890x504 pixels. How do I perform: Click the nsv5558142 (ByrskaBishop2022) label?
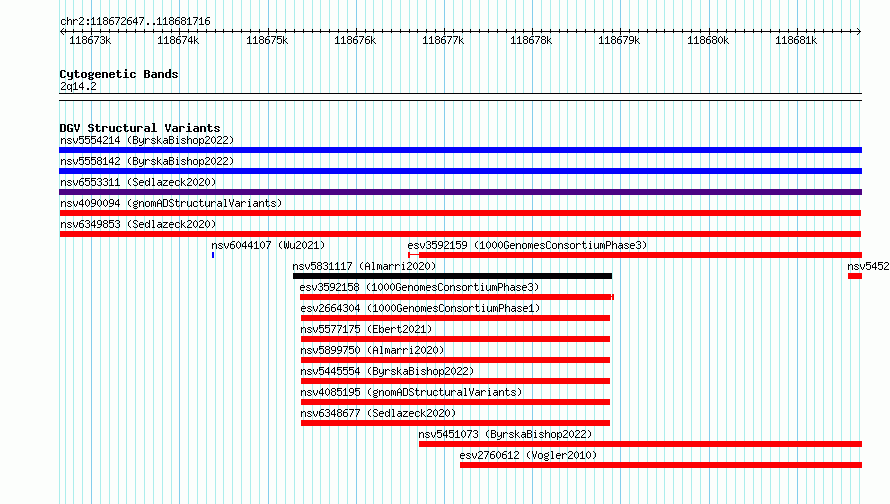click(x=147, y=161)
